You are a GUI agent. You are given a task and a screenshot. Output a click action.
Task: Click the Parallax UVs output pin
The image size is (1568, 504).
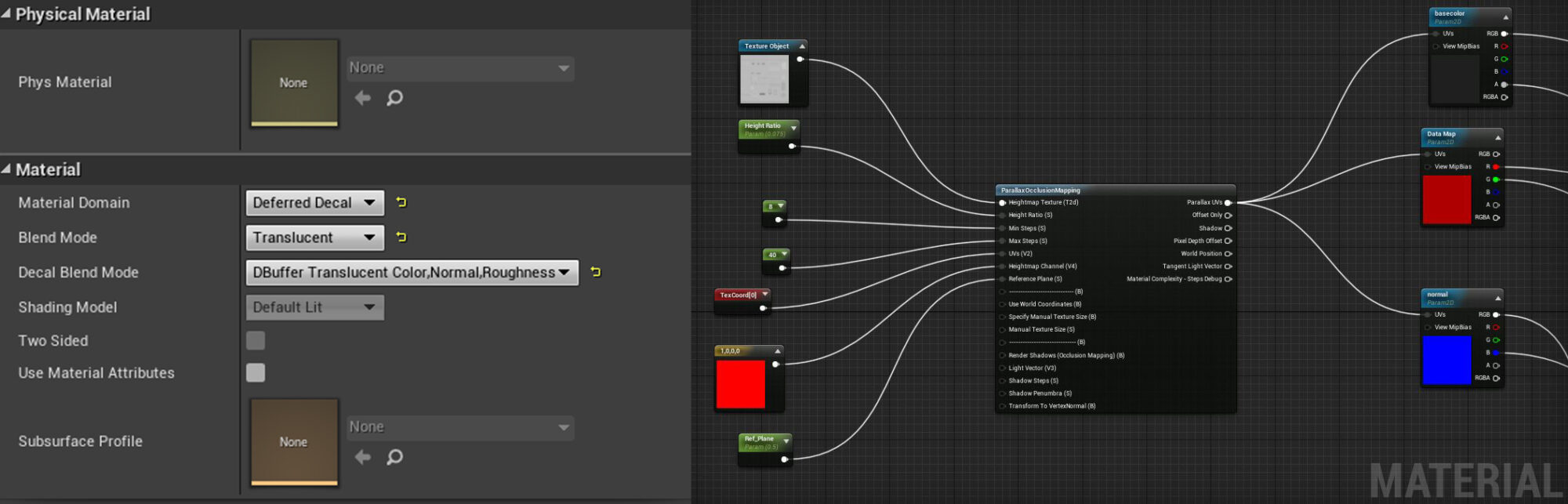point(1228,202)
